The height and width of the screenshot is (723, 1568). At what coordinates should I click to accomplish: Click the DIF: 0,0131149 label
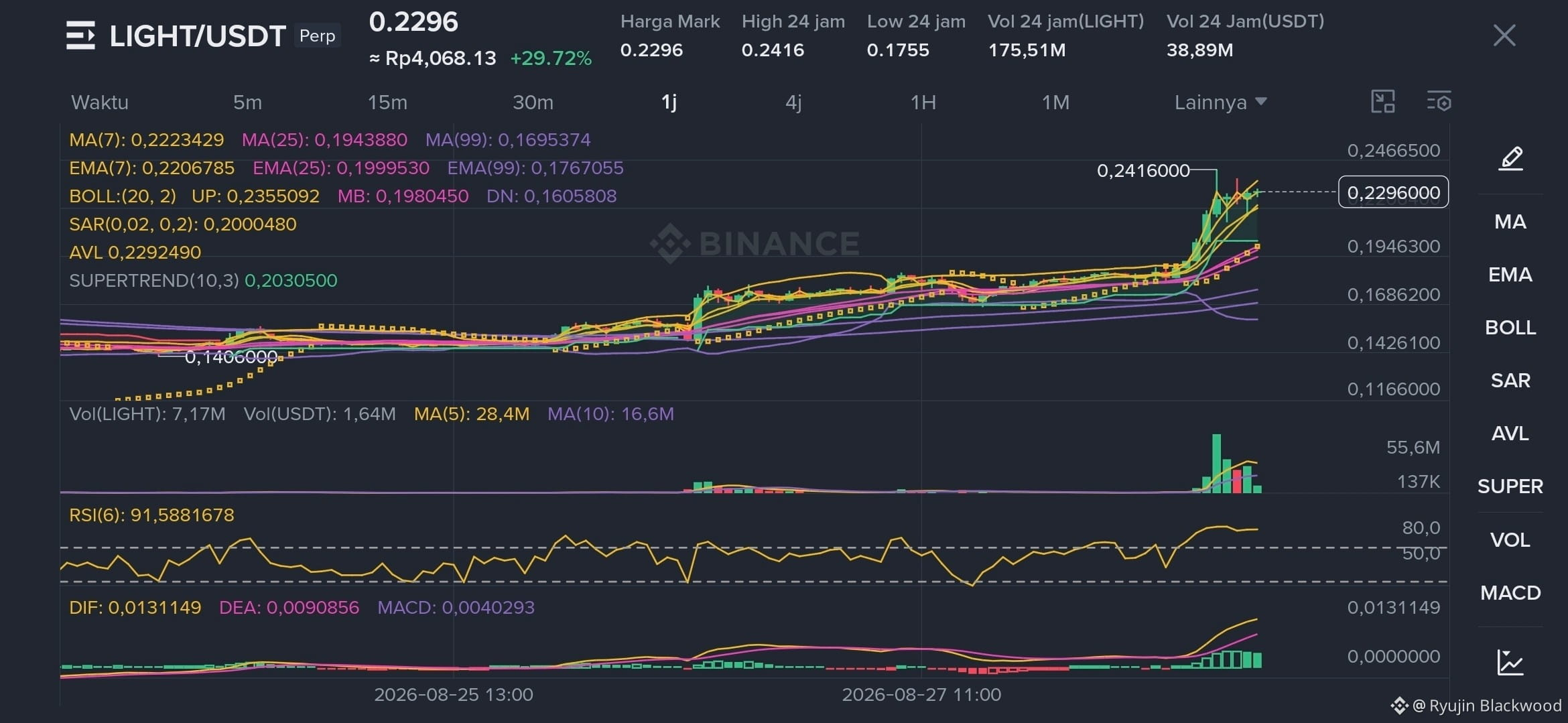point(135,608)
